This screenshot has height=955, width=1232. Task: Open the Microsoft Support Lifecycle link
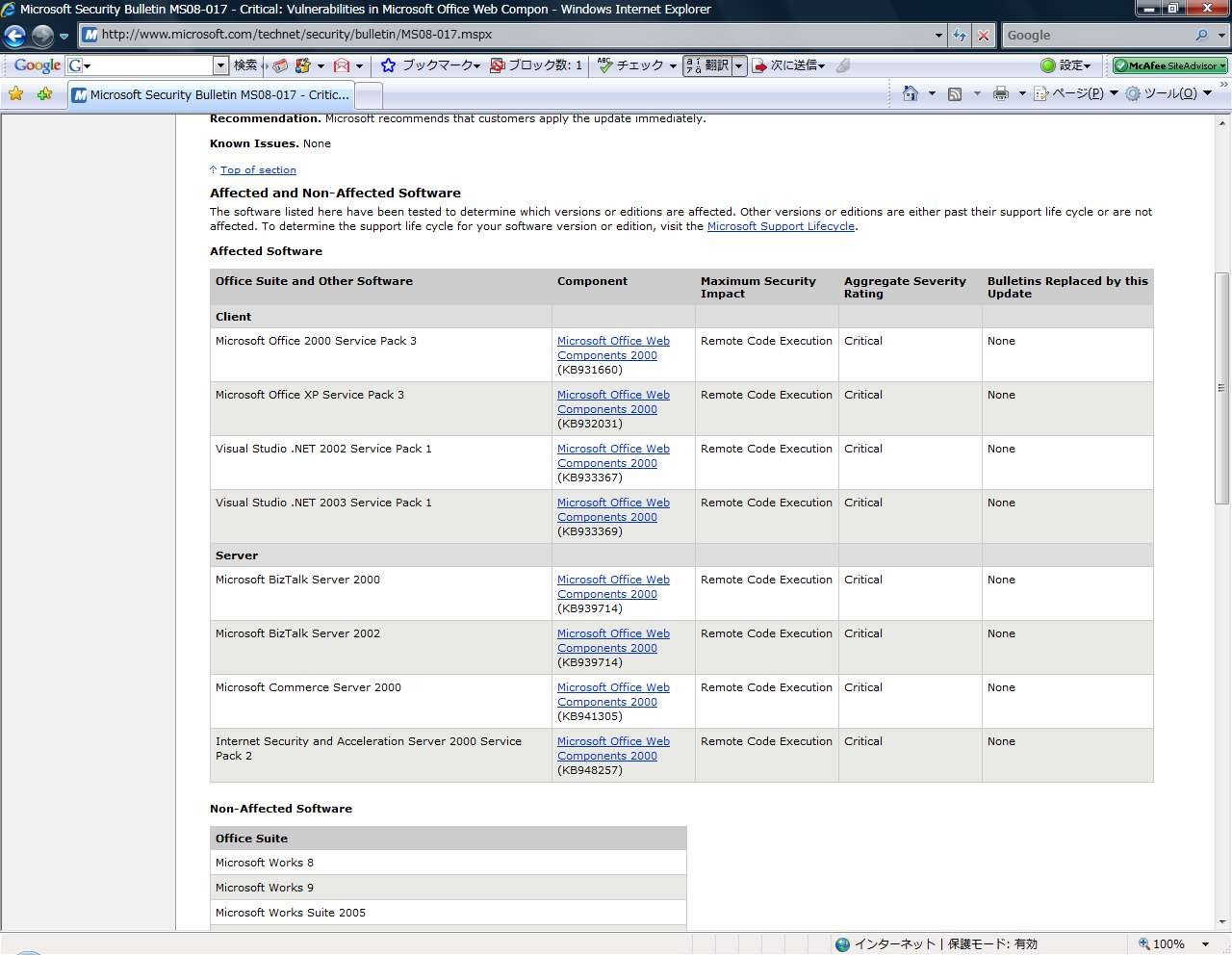[781, 227]
